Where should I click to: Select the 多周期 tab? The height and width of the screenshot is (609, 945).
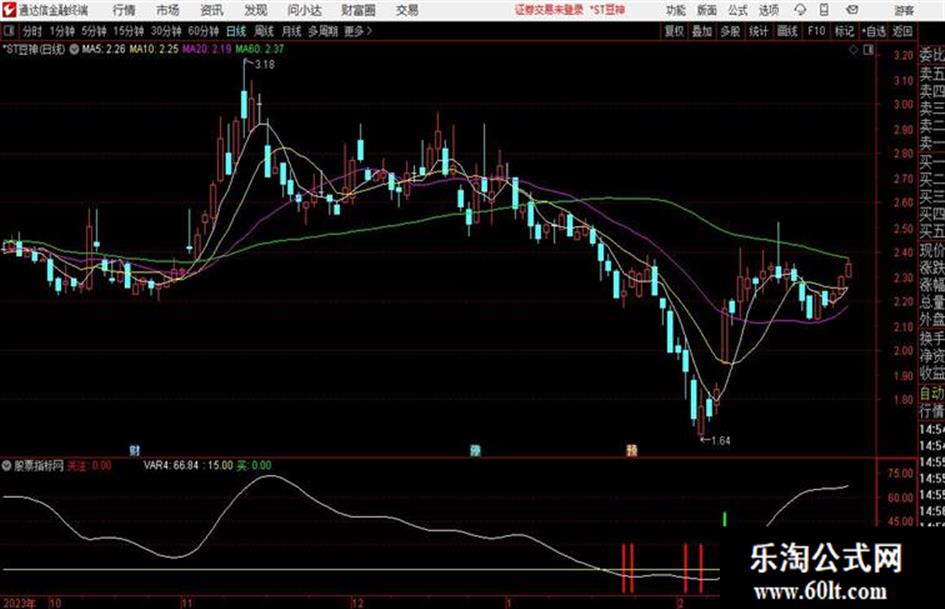[x=323, y=31]
